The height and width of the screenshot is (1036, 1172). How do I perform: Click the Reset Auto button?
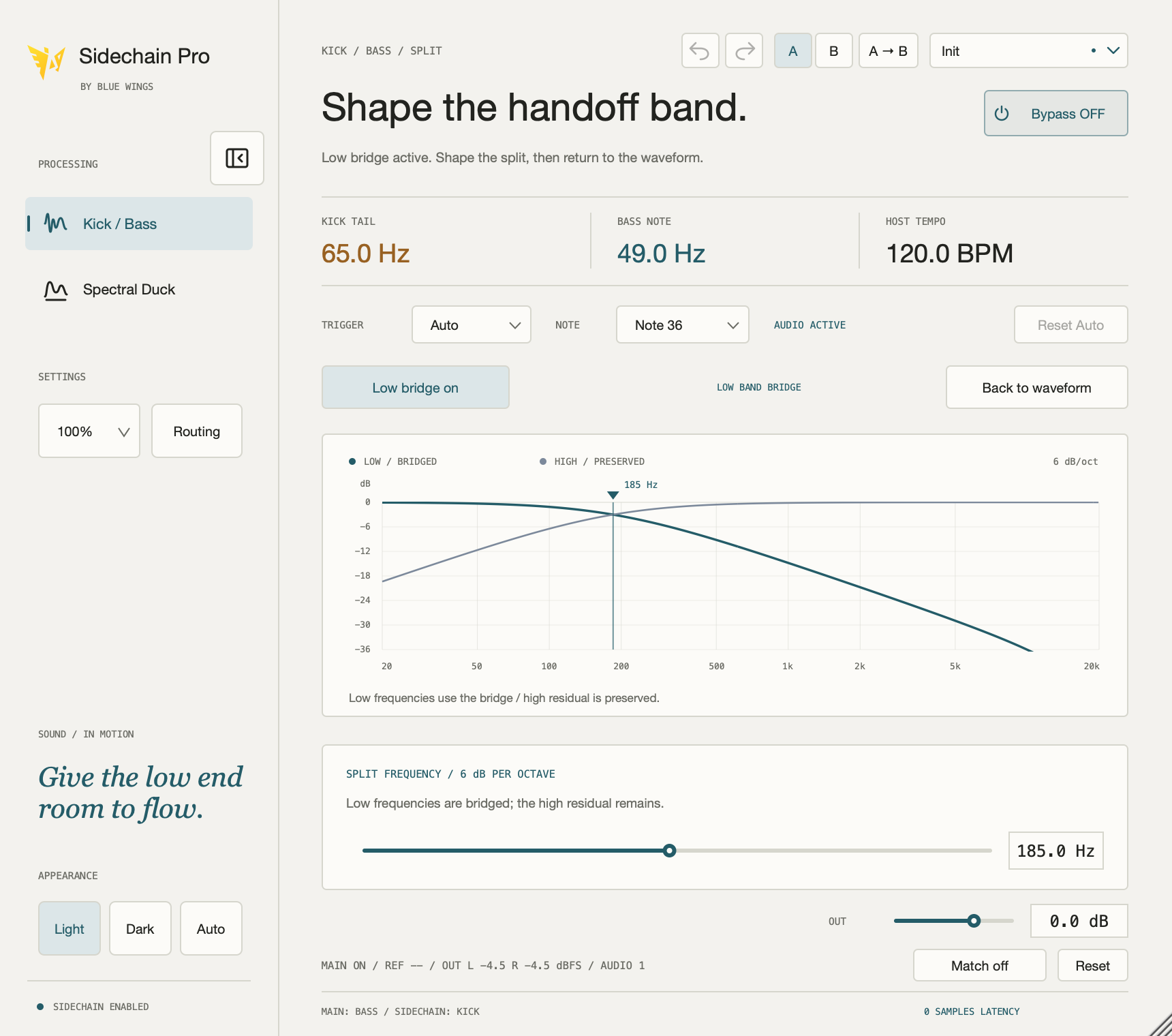click(x=1071, y=324)
